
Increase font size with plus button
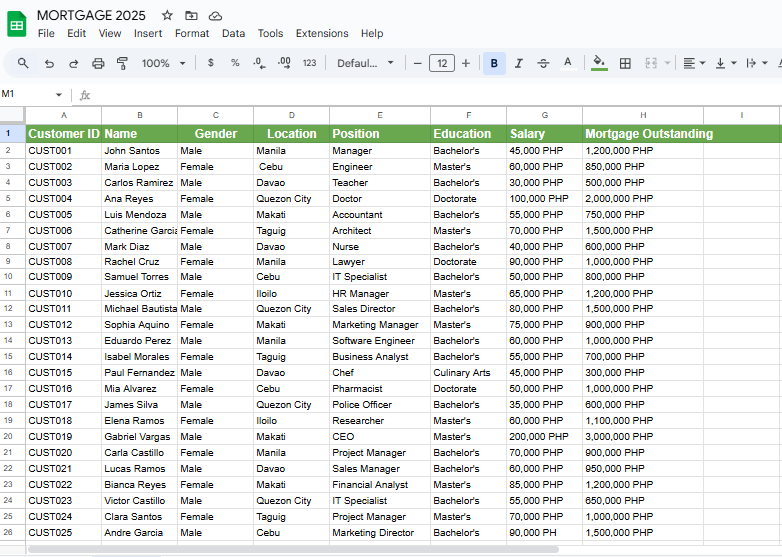(x=466, y=63)
